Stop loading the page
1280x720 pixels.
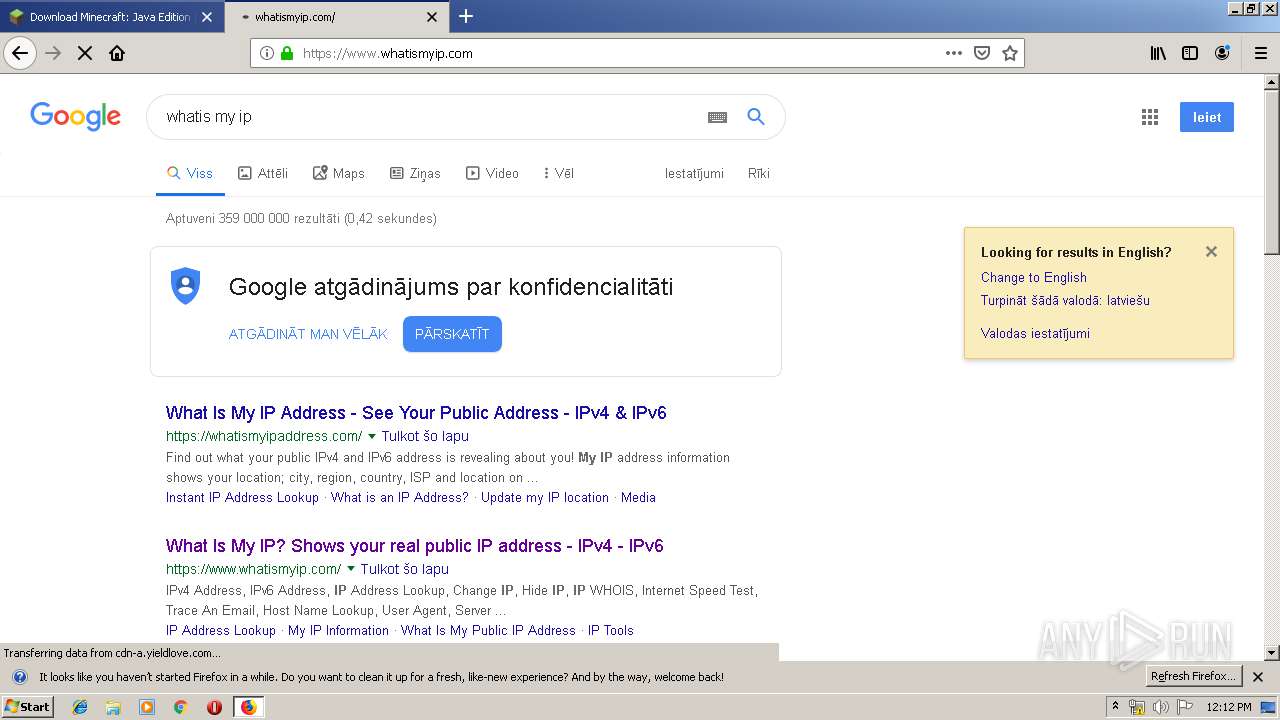85,53
